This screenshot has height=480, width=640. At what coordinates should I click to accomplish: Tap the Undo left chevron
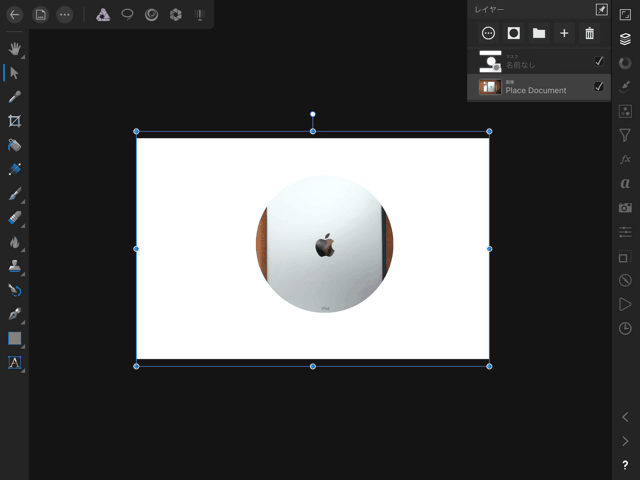625,417
